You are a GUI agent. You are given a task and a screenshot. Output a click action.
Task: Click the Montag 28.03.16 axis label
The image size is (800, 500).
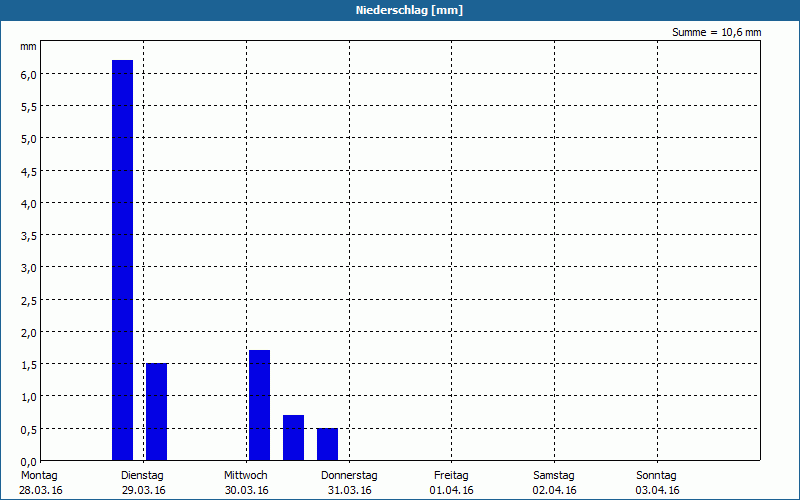tap(40, 483)
